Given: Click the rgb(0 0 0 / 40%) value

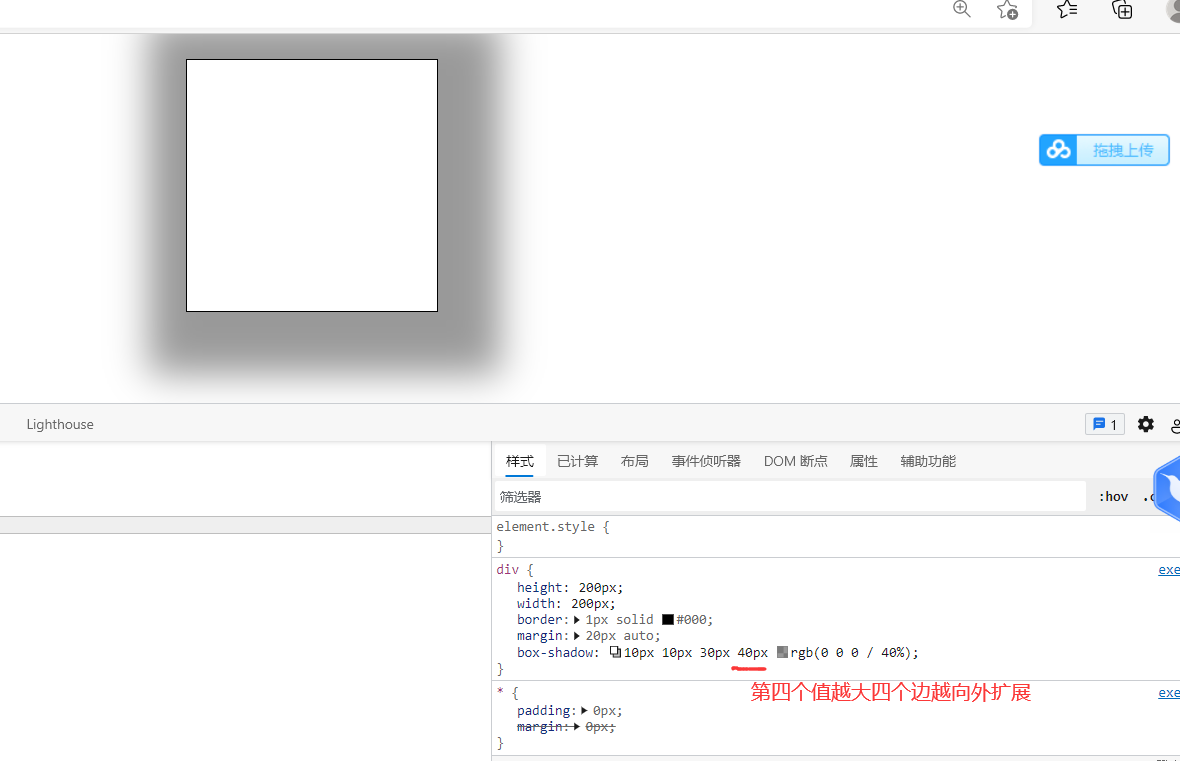Looking at the screenshot, I should tap(850, 653).
